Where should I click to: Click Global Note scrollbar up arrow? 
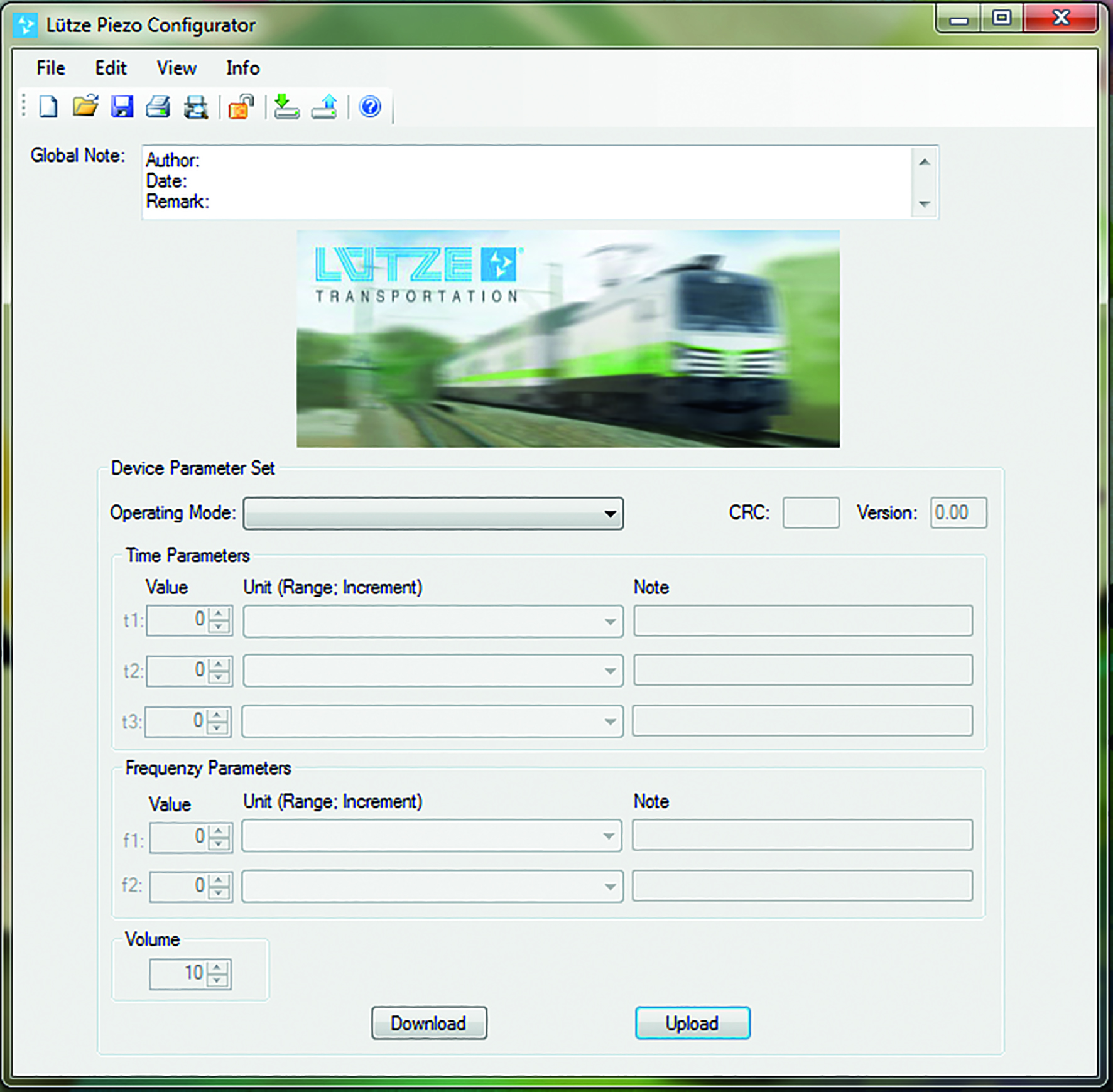[x=924, y=162]
